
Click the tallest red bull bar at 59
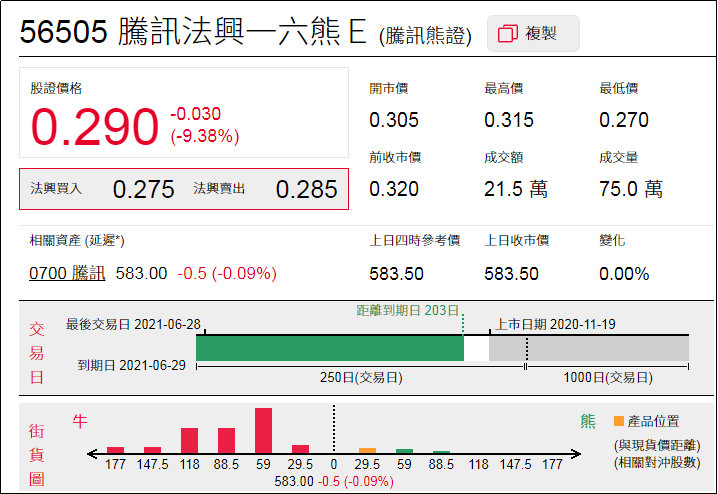(x=263, y=430)
